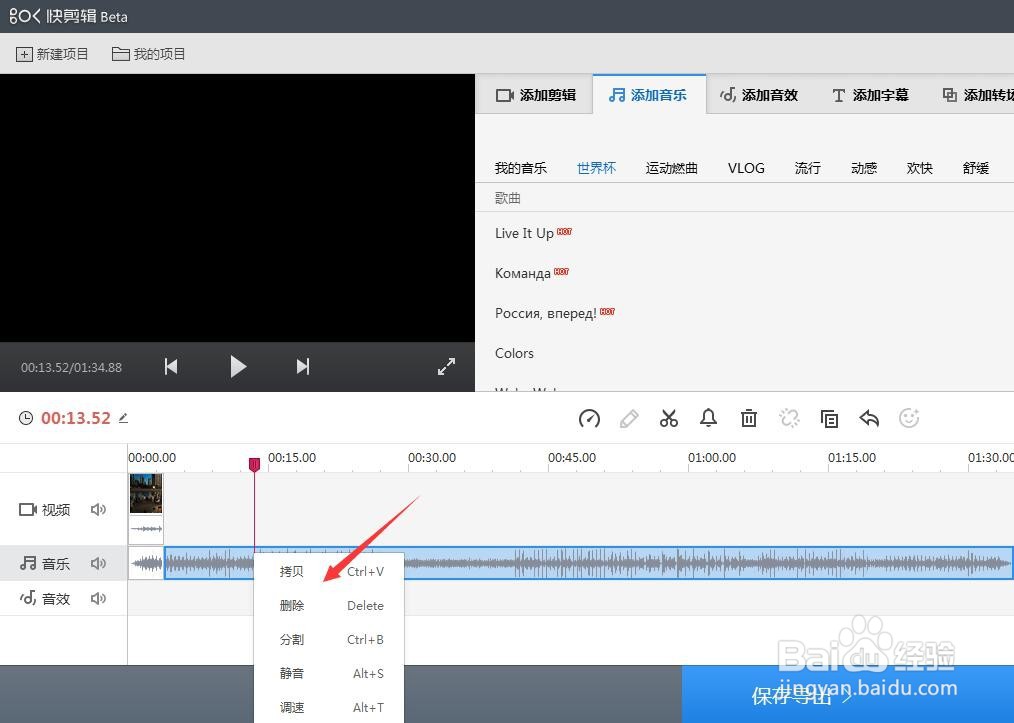This screenshot has width=1014, height=723.
Task: Switch to 添加字幕 tab
Action: 870,95
